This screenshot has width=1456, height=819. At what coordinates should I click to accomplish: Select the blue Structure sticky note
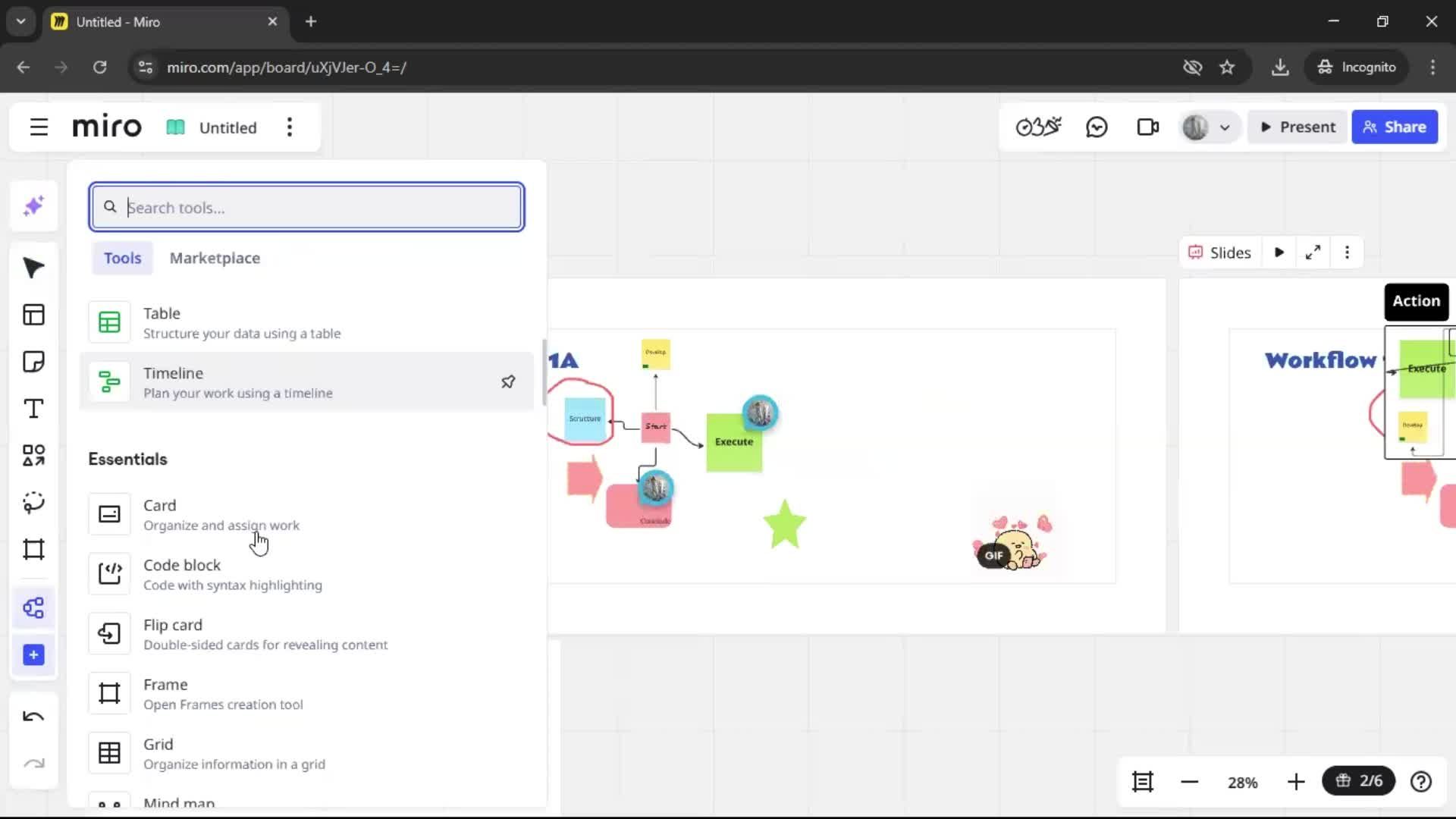pyautogui.click(x=585, y=419)
